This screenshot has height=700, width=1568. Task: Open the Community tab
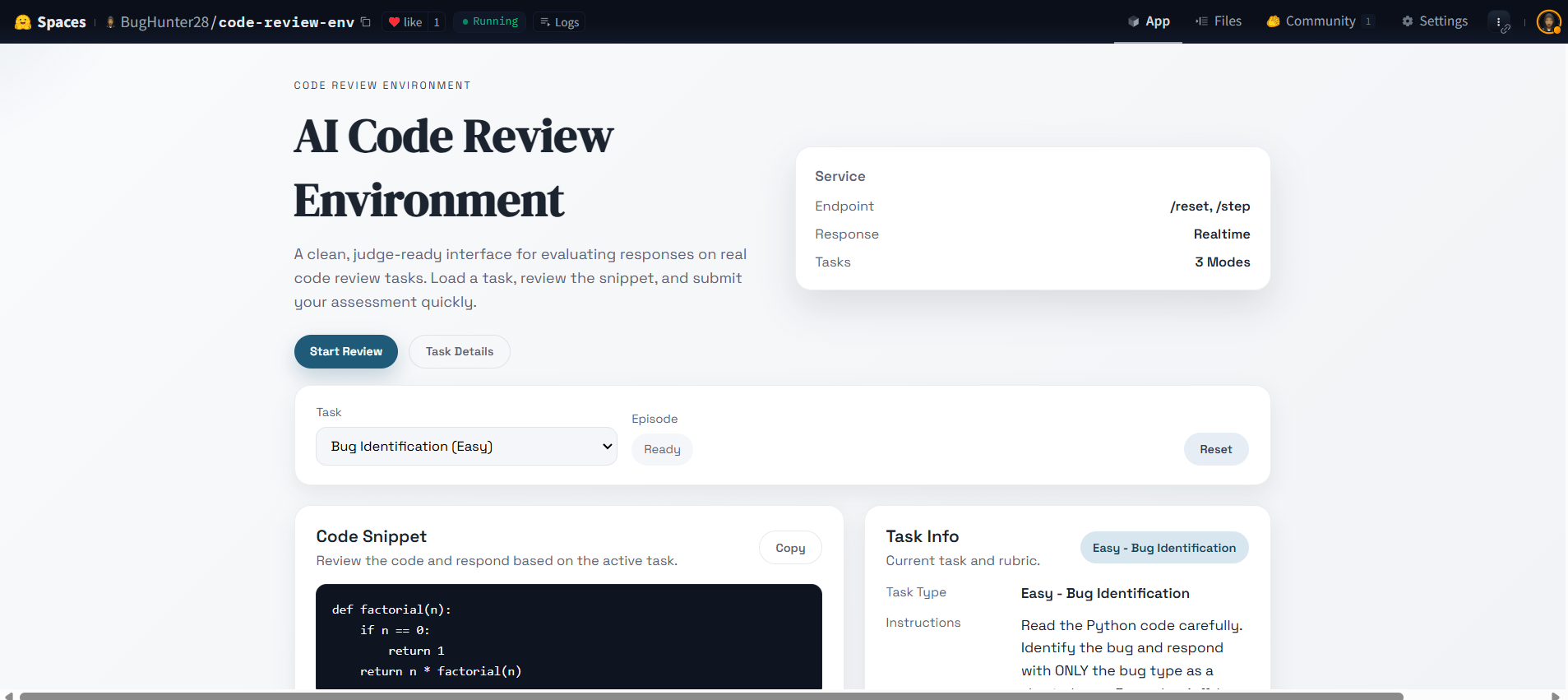click(x=1320, y=21)
